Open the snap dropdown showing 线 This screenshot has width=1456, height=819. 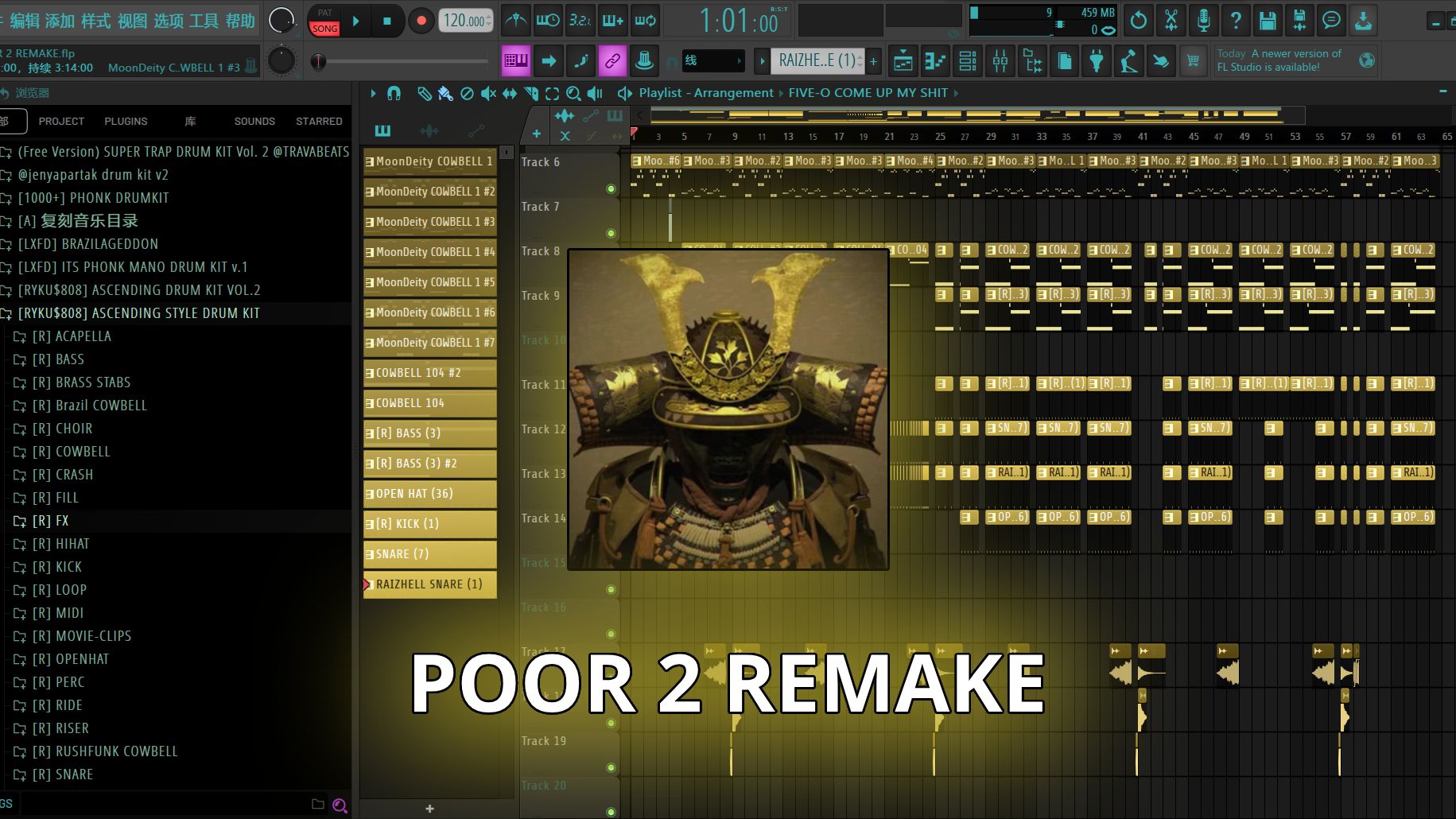click(712, 60)
